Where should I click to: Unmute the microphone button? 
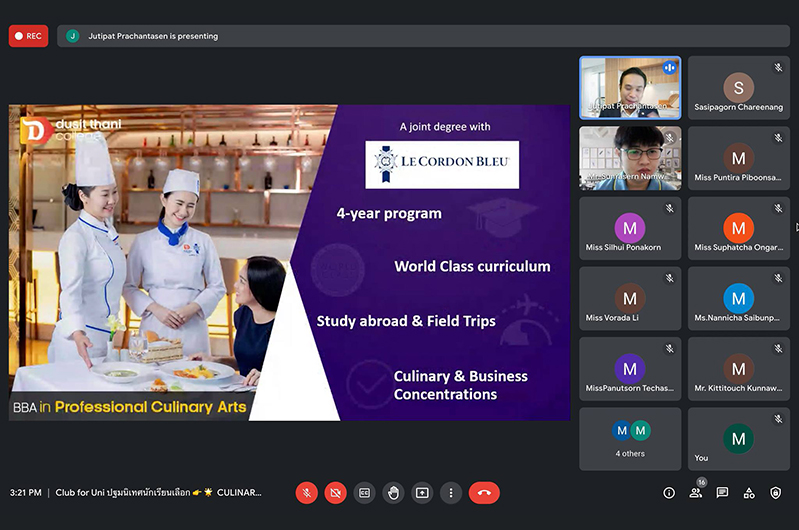(x=307, y=493)
